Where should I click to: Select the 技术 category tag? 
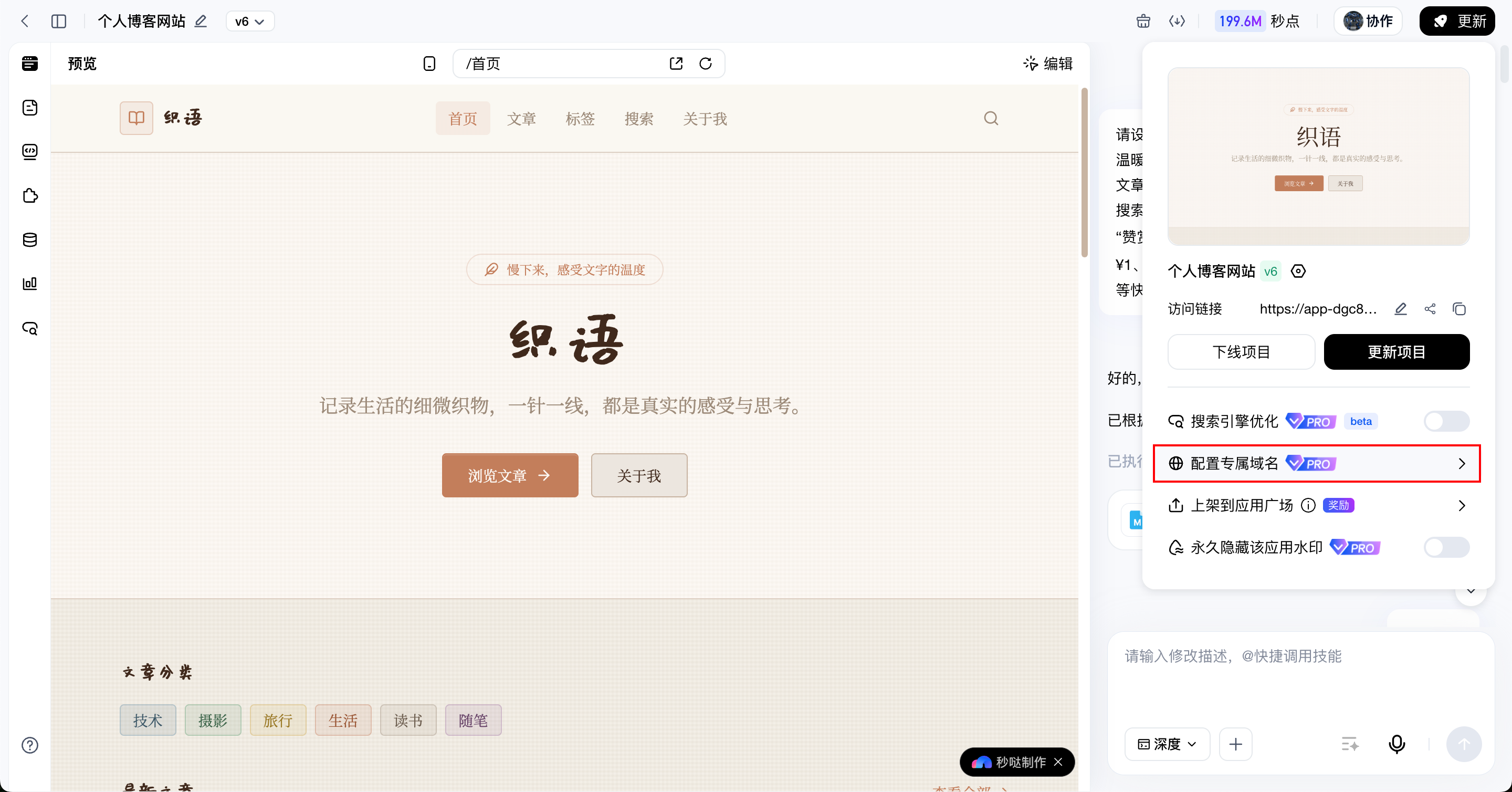pyautogui.click(x=148, y=720)
